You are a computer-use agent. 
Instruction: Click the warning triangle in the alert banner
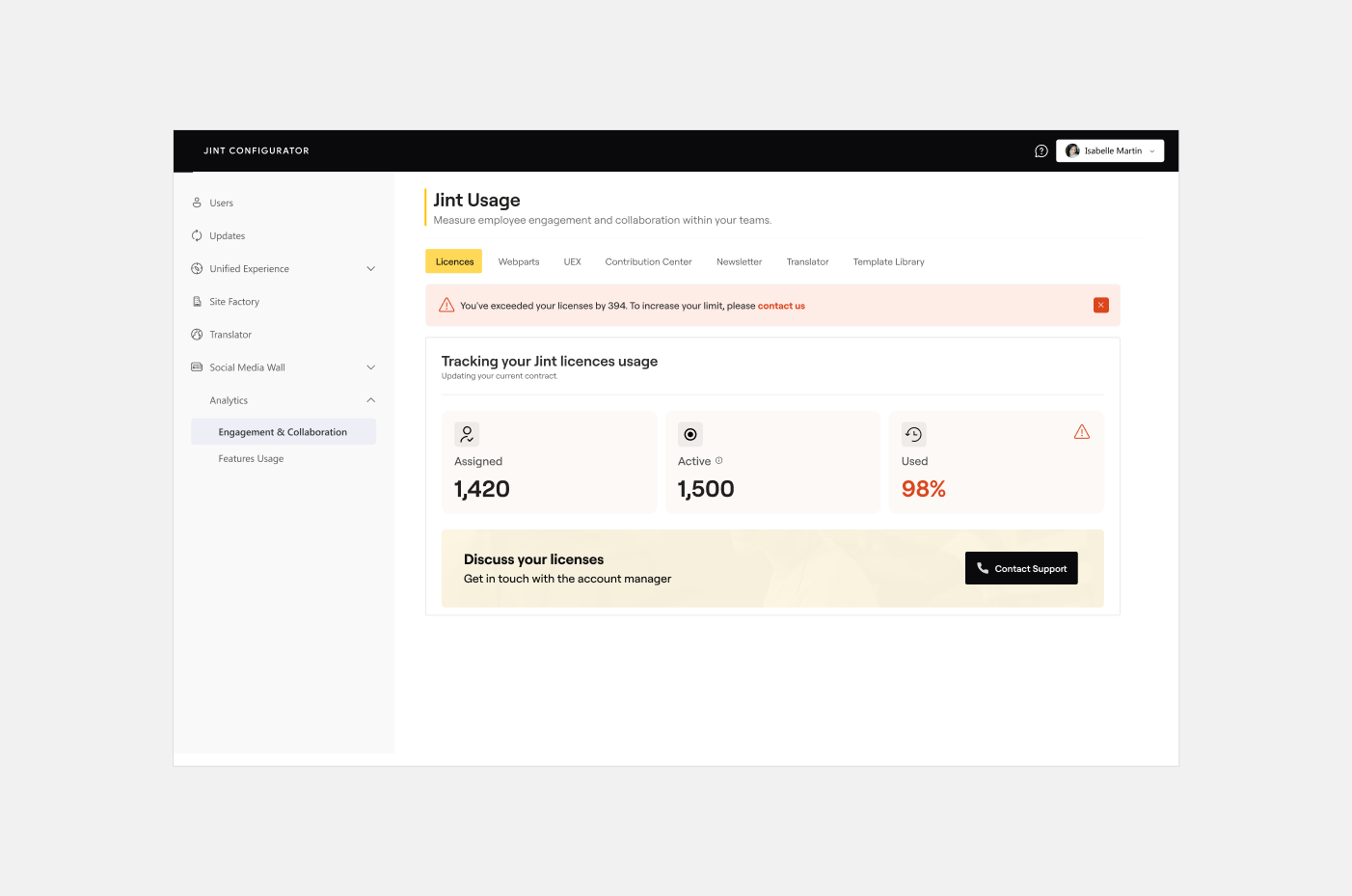tap(446, 305)
